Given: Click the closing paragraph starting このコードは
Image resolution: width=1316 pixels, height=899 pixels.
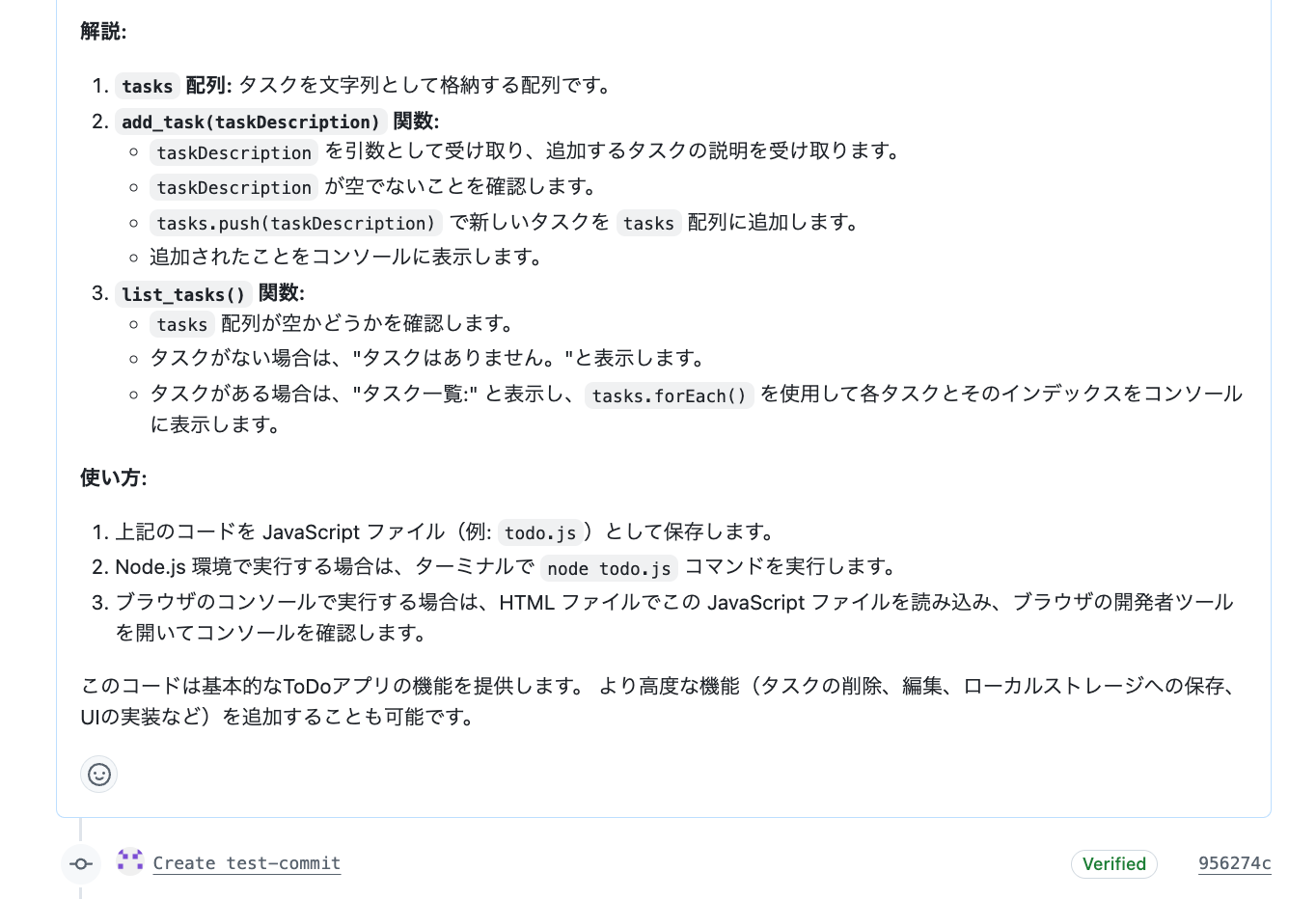Looking at the screenshot, I should 658,701.
